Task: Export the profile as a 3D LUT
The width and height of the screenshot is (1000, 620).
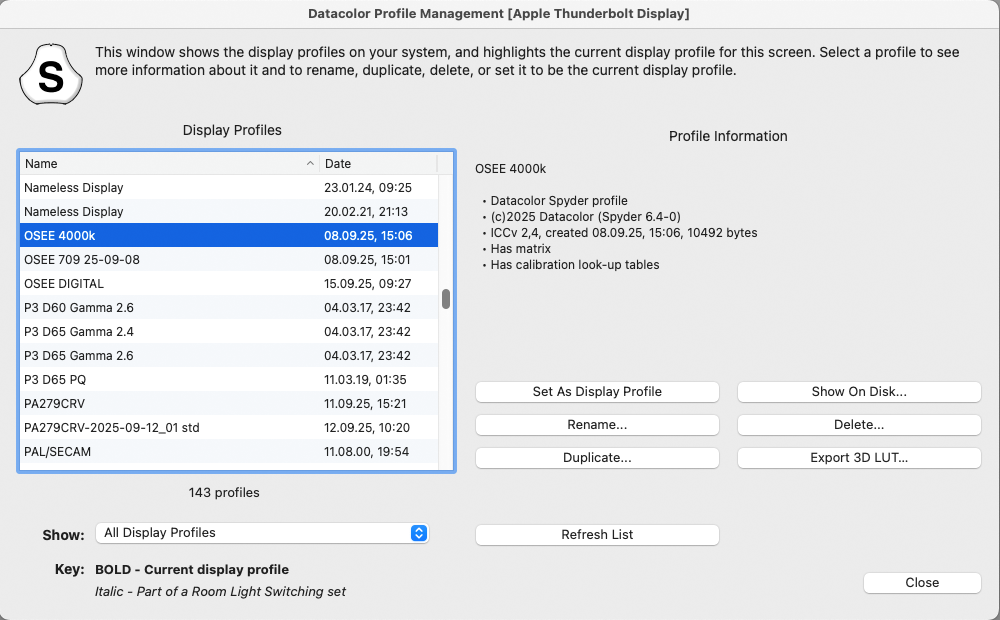Action: 859,457
